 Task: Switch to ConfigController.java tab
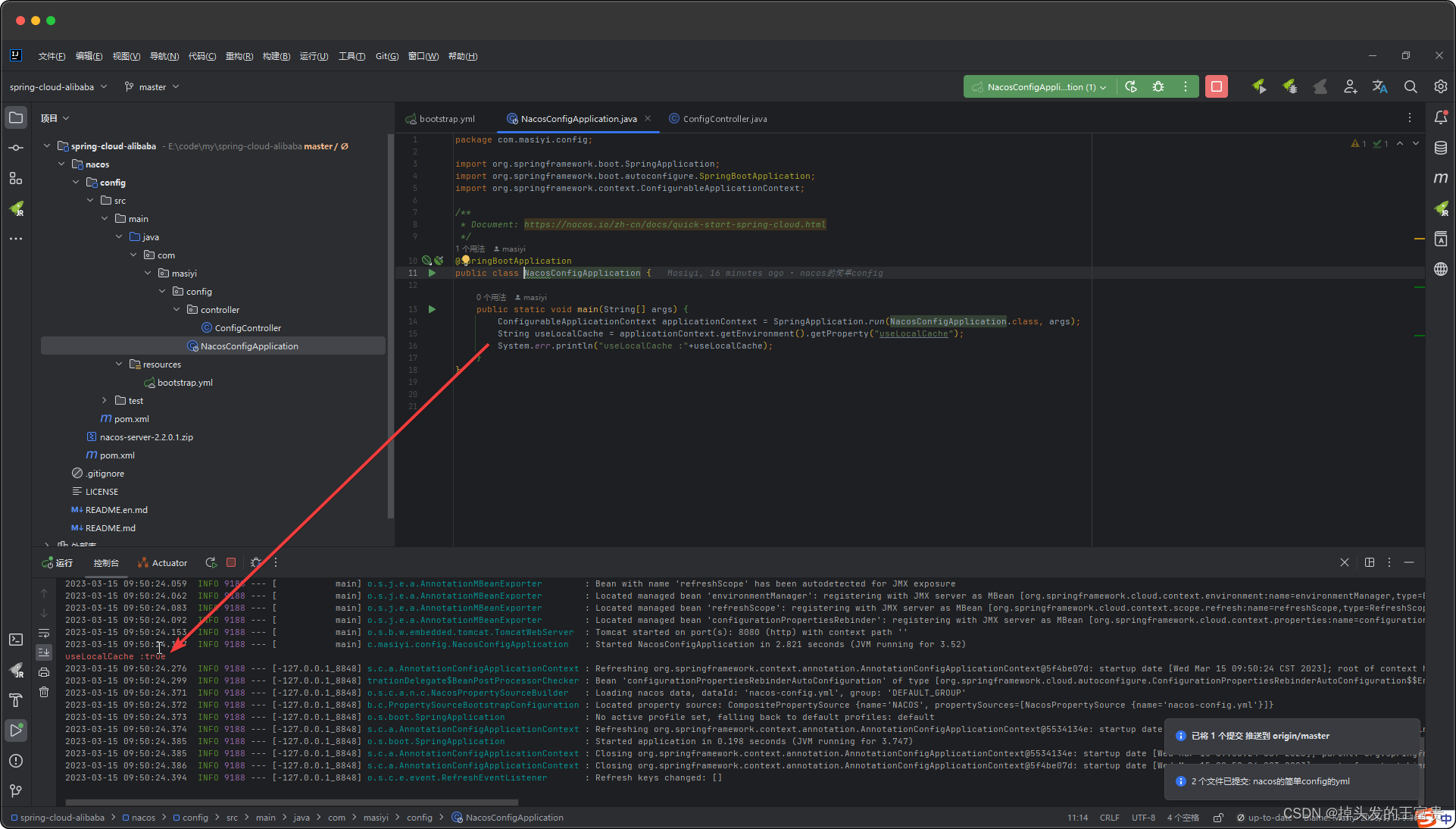[724, 119]
